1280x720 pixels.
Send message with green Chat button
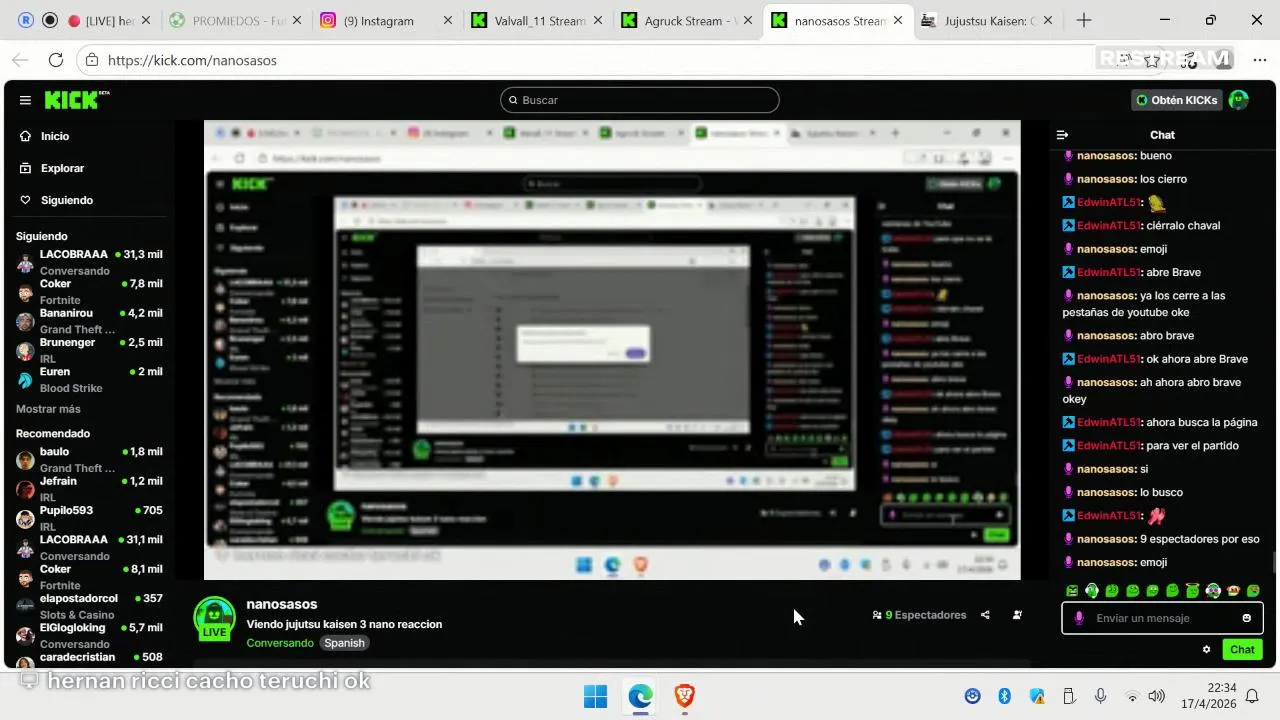point(1242,649)
